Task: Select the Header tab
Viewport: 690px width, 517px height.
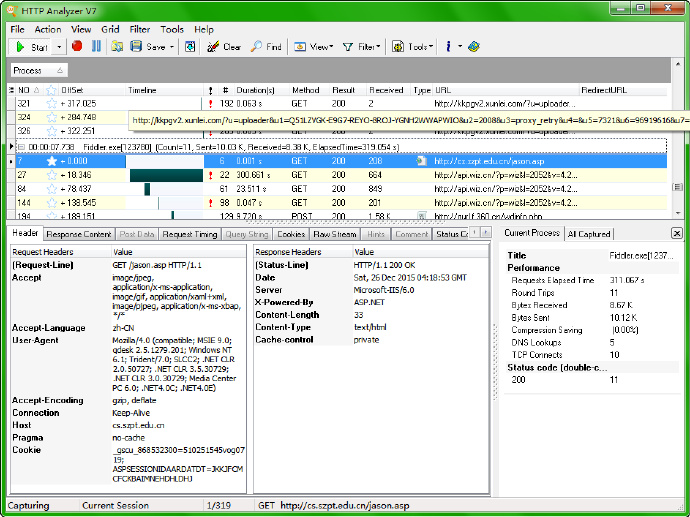Action: (25, 233)
